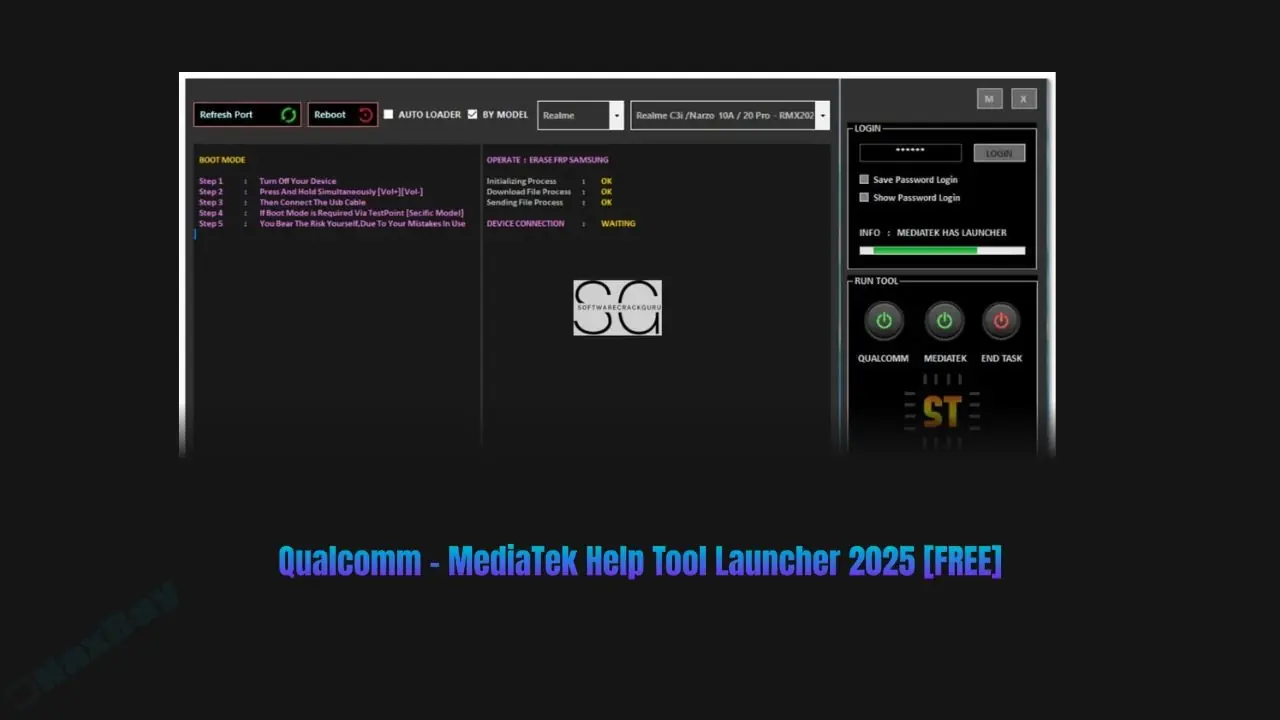
Task: Click 'OPERATE : ERASE FRP SAMSUNG' text
Action: click(547, 160)
